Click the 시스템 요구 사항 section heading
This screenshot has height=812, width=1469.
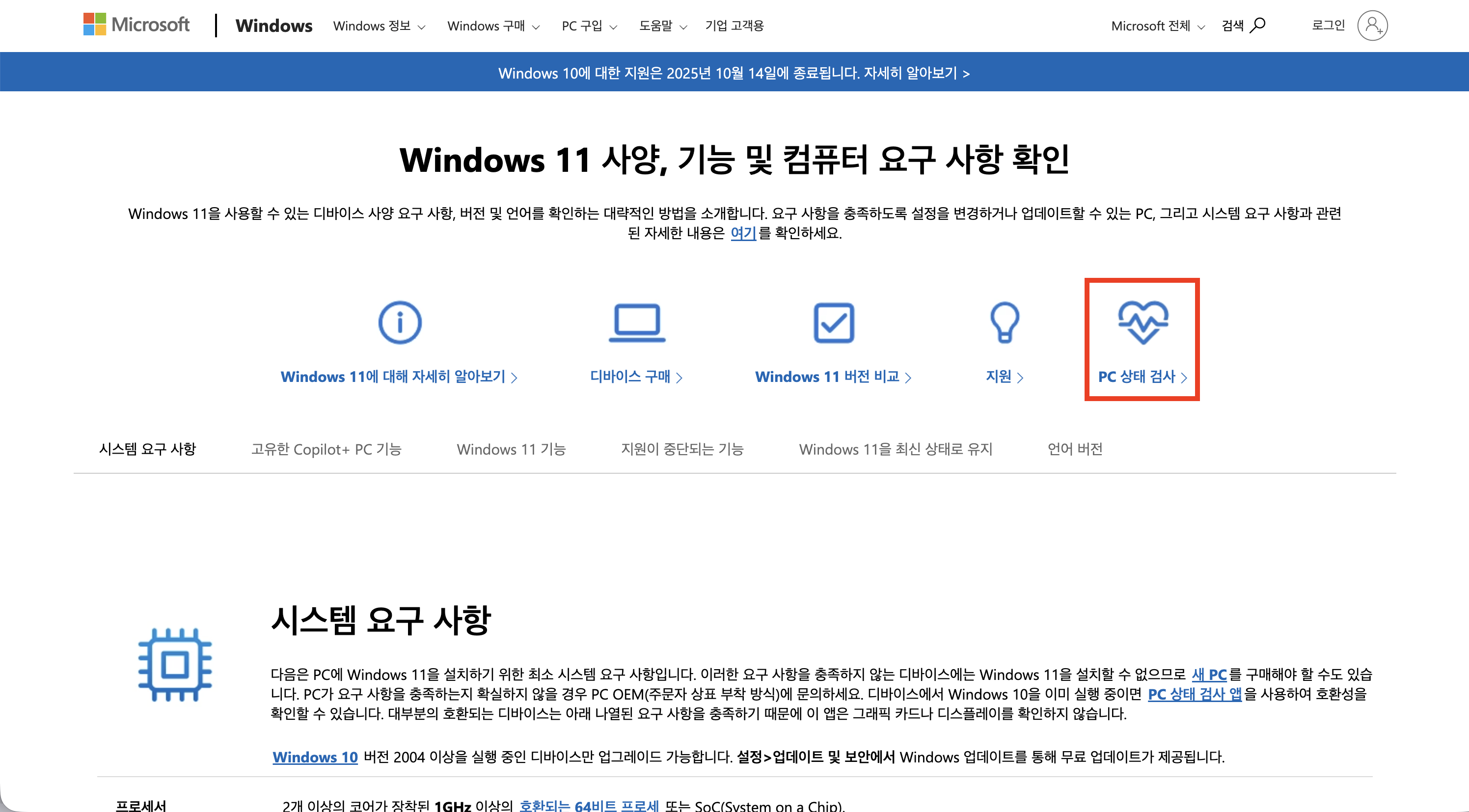(x=381, y=620)
